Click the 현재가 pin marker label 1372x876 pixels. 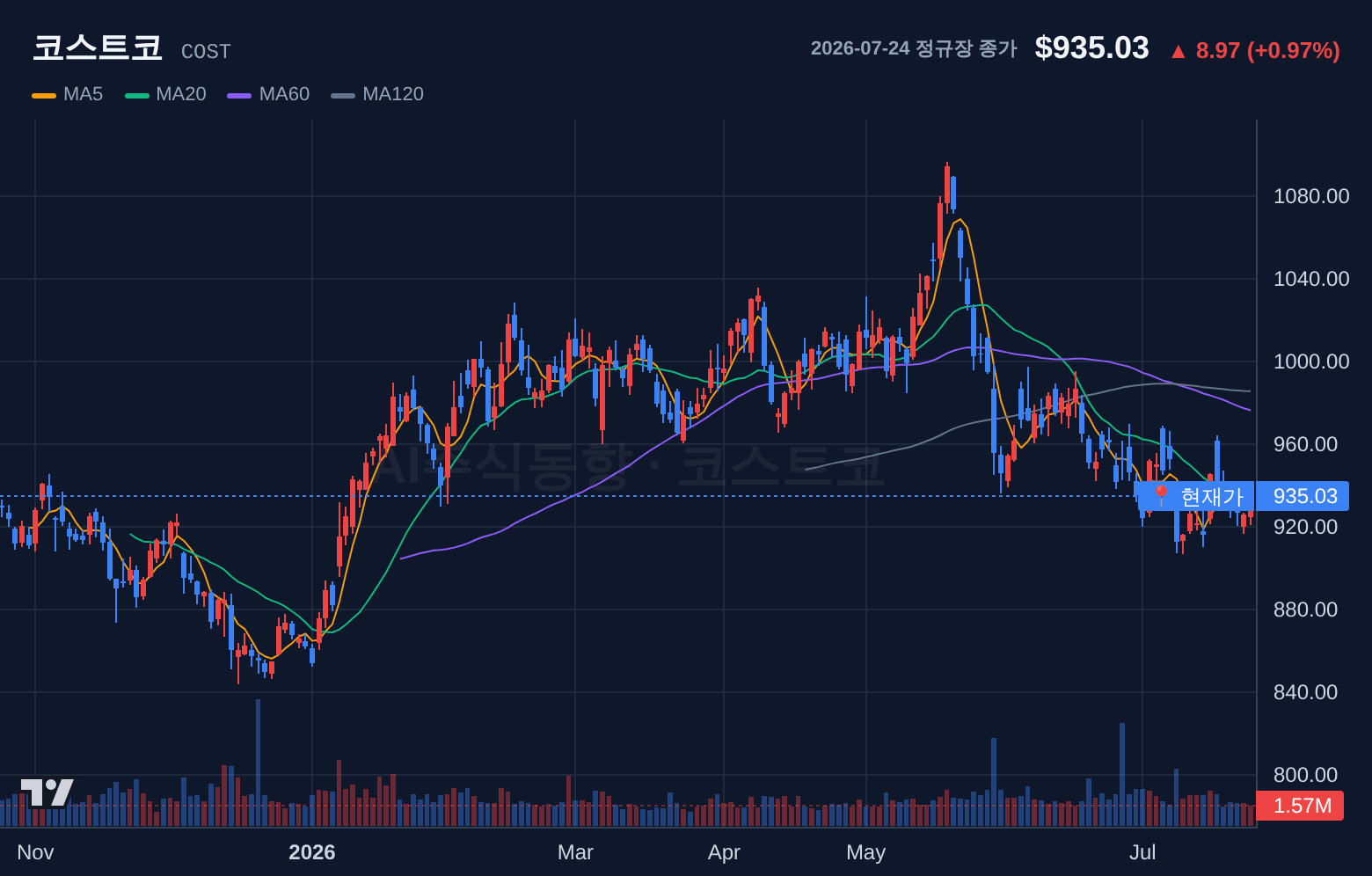click(1194, 496)
